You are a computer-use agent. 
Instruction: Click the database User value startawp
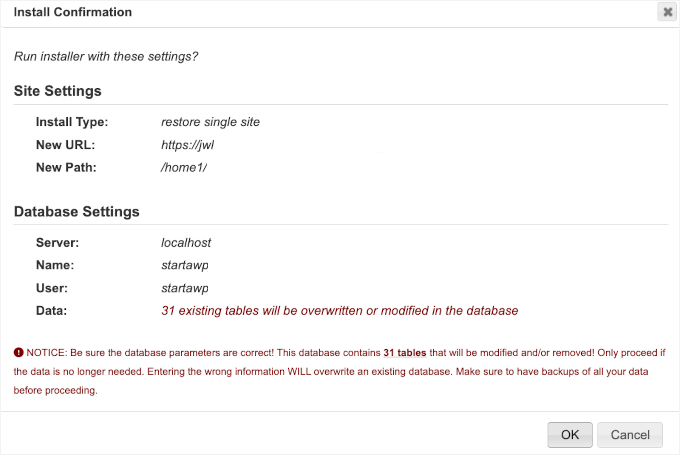click(x=185, y=288)
